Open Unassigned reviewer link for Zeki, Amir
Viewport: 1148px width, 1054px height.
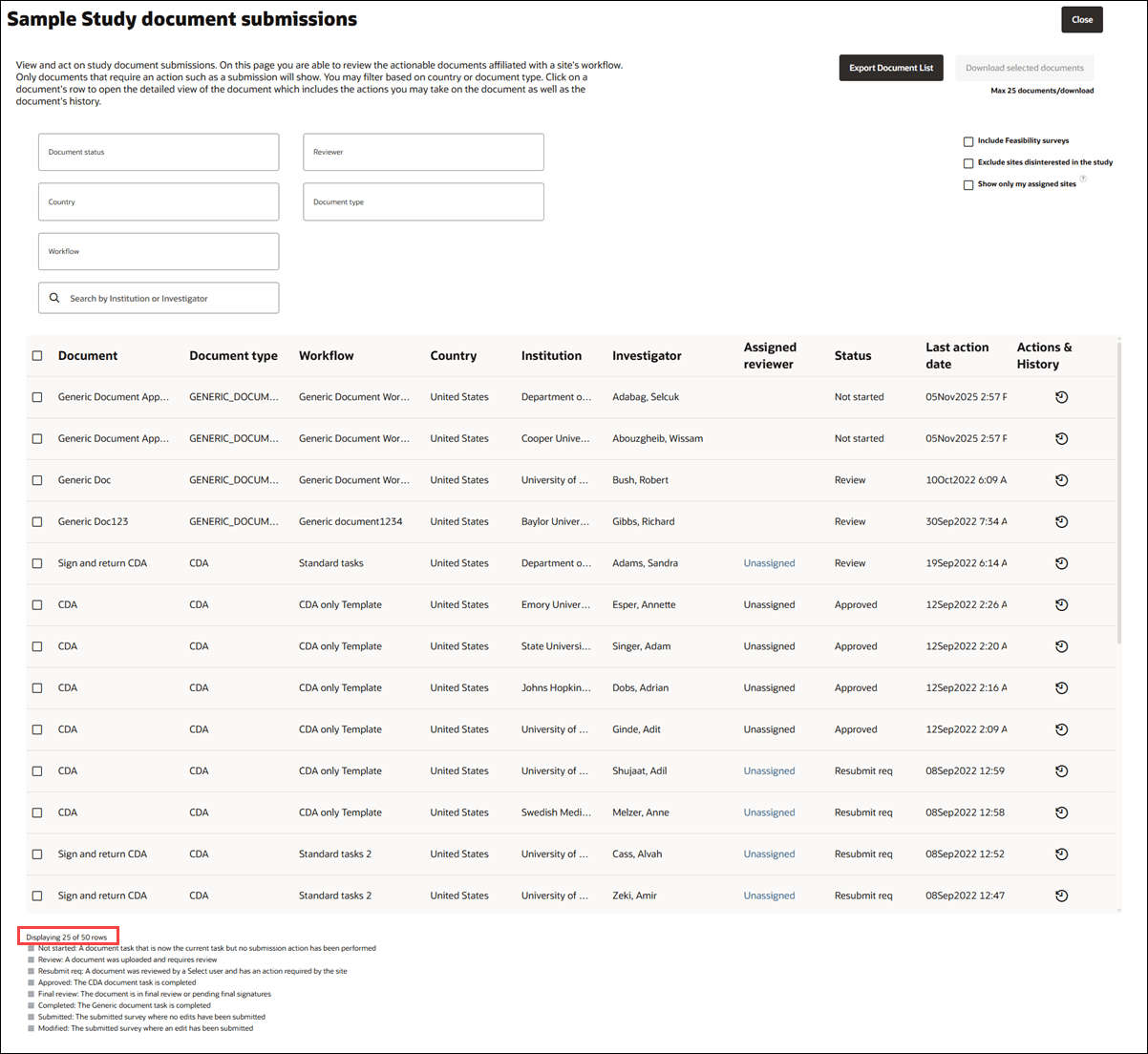tap(769, 896)
